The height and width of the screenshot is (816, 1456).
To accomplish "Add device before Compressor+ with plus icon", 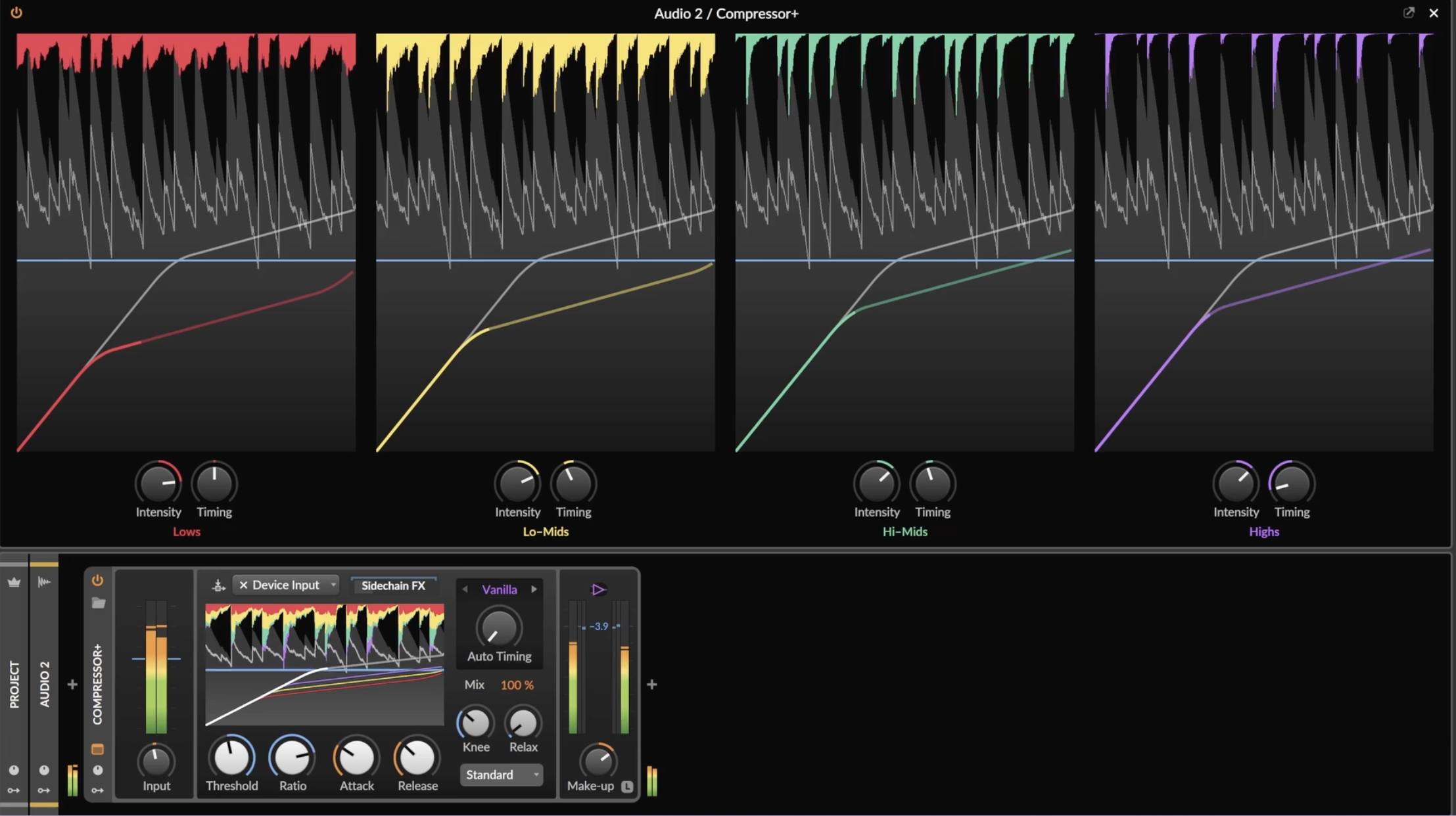I will click(x=72, y=685).
